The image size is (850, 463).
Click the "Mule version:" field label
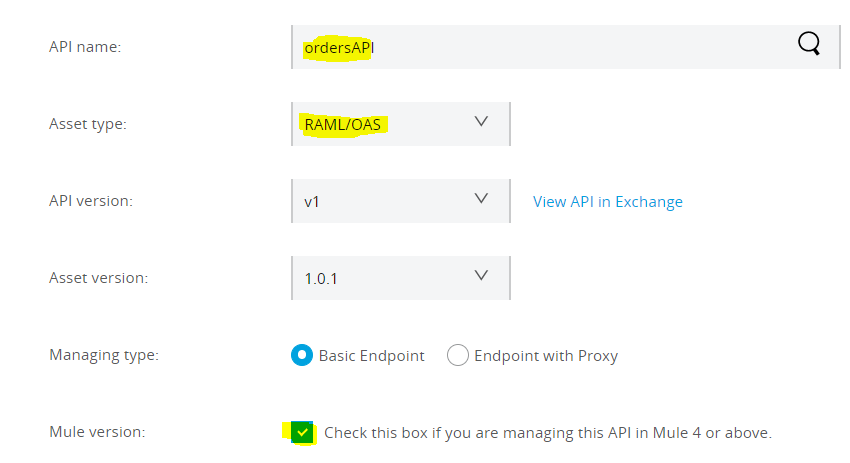[97, 432]
